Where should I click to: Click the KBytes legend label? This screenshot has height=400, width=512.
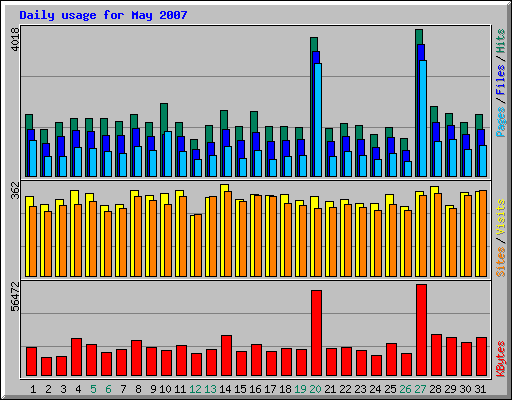501,359
